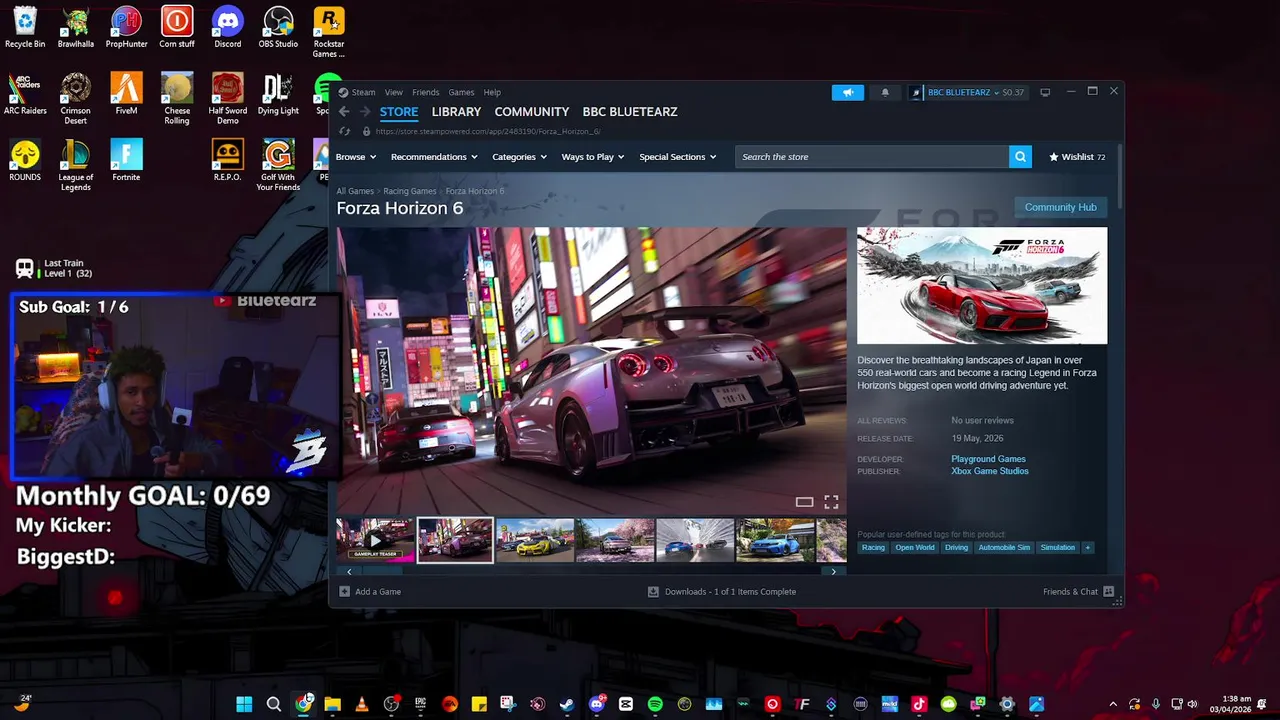
Task: Expand the Browse dropdown
Action: click(356, 157)
